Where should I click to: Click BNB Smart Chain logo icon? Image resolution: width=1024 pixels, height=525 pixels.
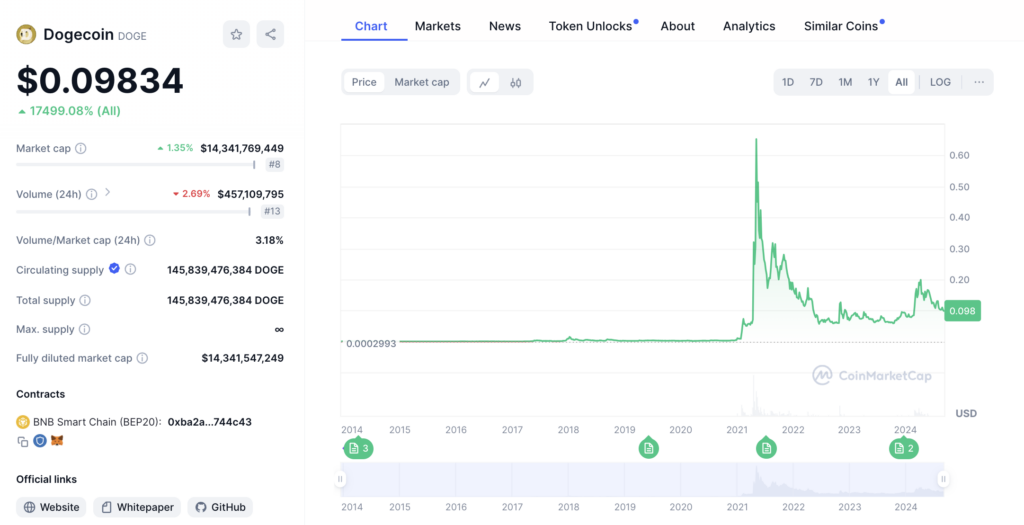tap(23, 422)
